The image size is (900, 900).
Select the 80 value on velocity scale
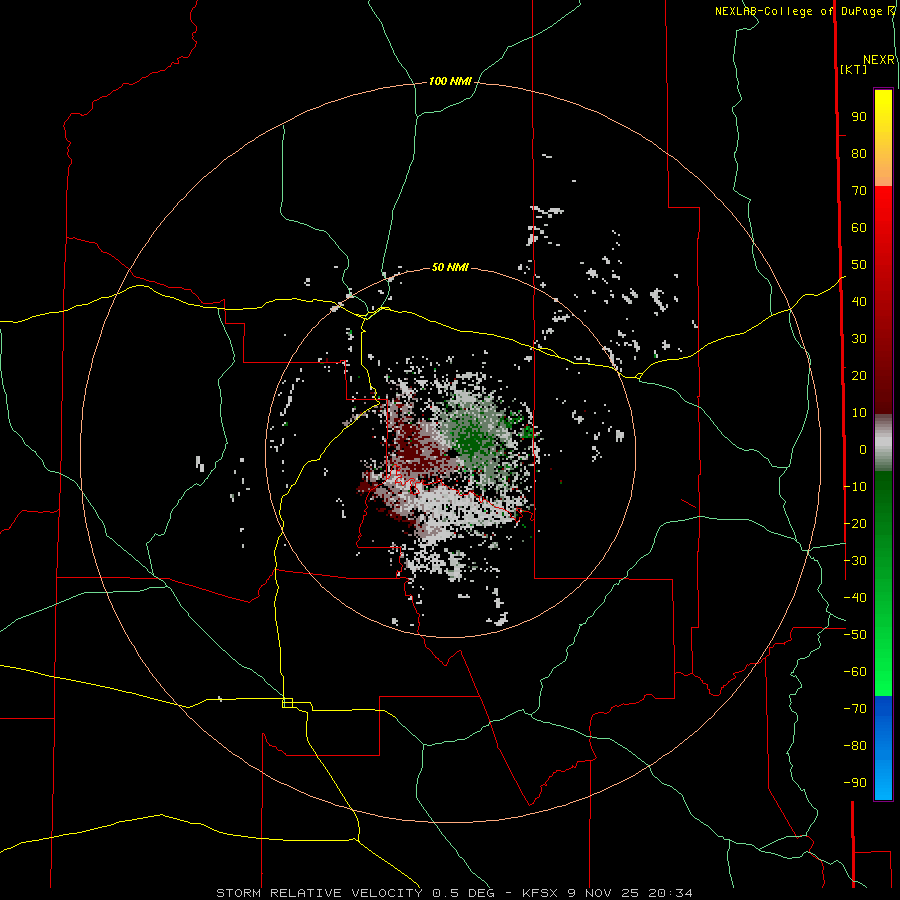(x=859, y=154)
